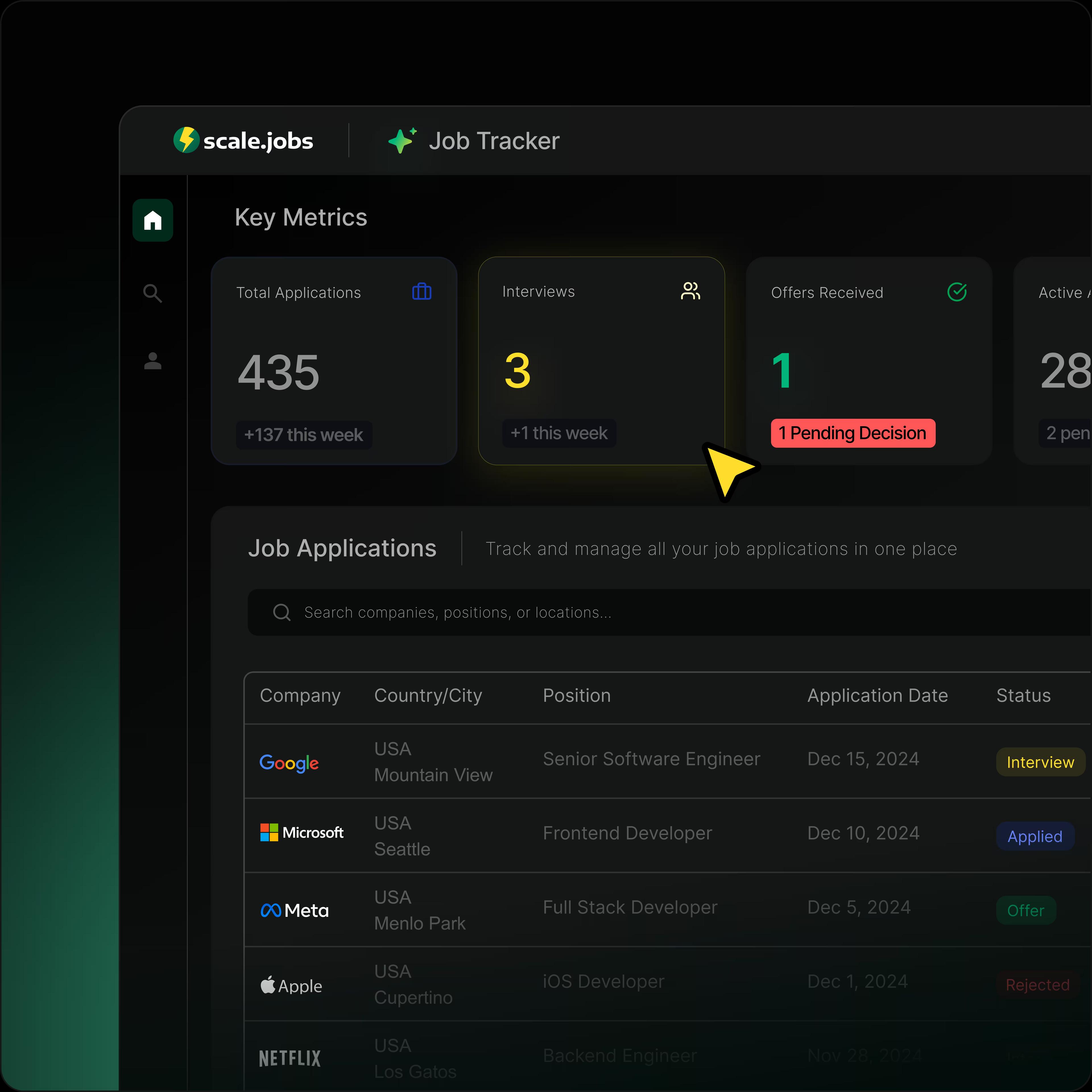Click the Applied status badge for Microsoft
Viewport: 1092px width, 1092px height.
pyautogui.click(x=1034, y=837)
